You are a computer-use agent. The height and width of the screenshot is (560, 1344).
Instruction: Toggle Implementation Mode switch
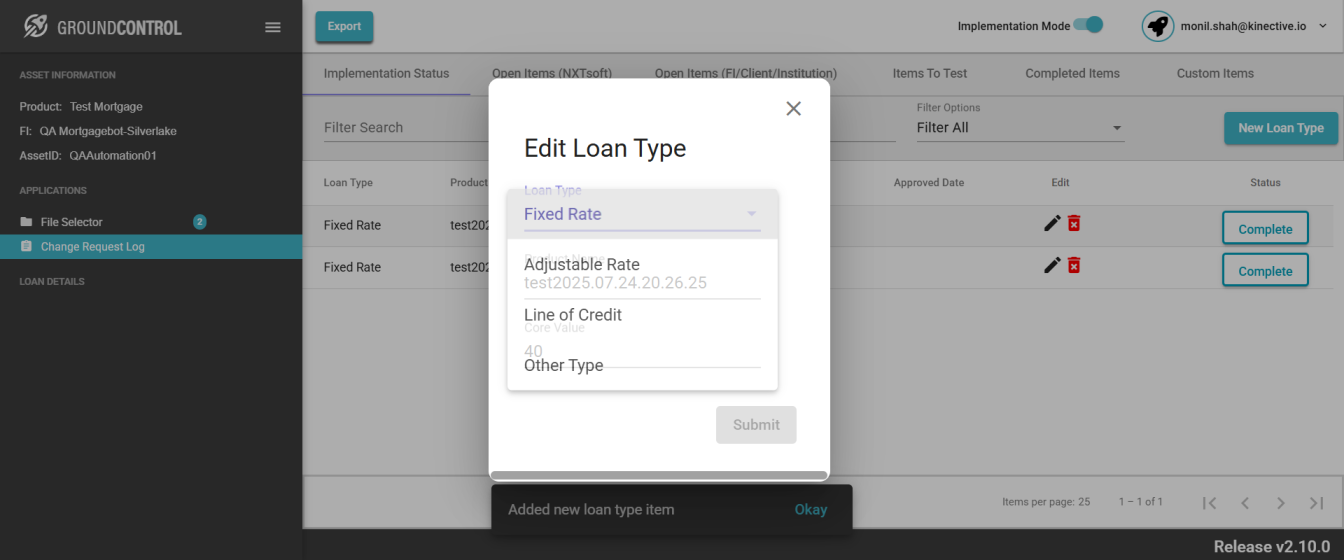[x=1088, y=25]
